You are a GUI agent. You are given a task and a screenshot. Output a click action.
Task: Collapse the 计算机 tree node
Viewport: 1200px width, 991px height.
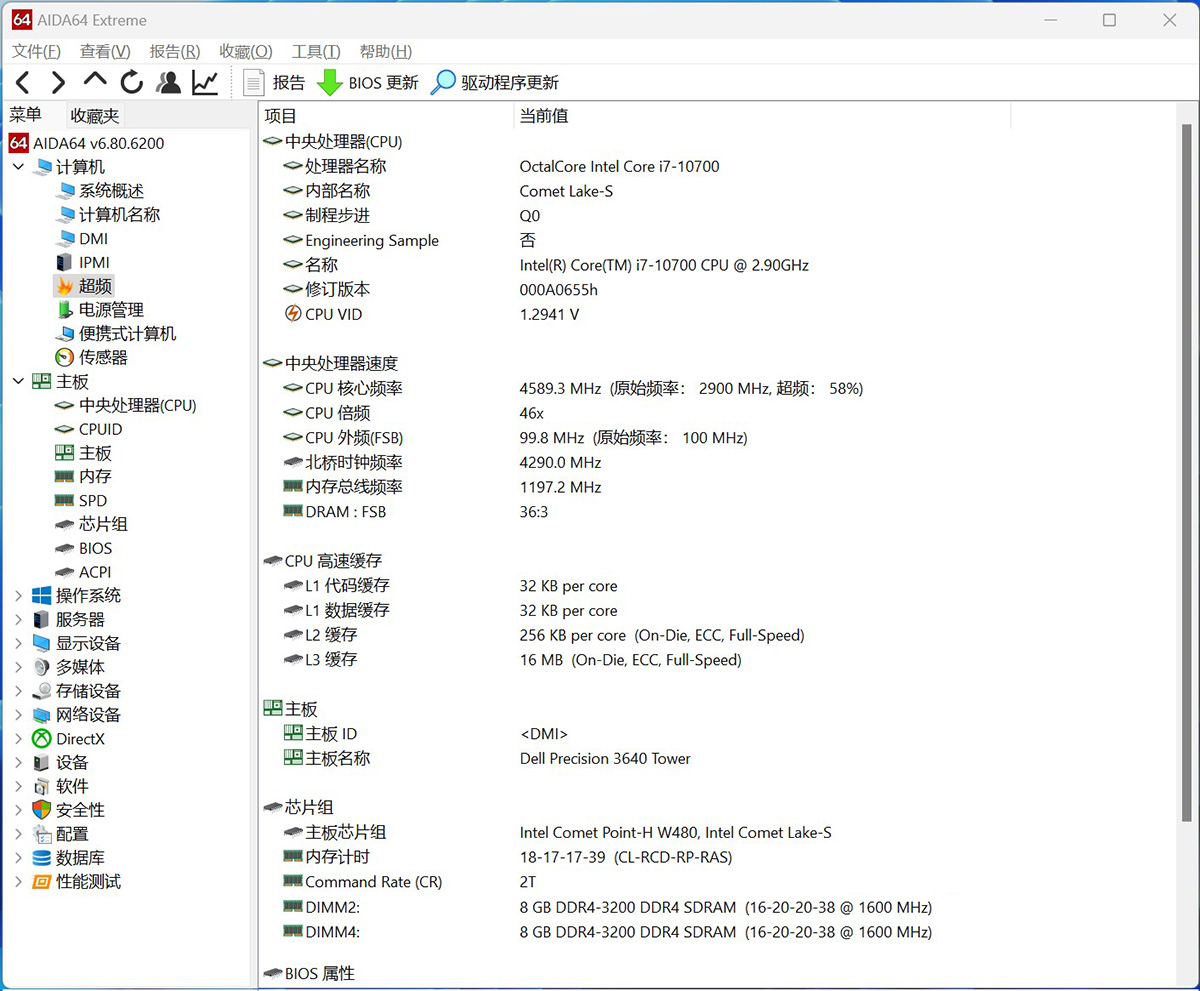pyautogui.click(x=18, y=167)
